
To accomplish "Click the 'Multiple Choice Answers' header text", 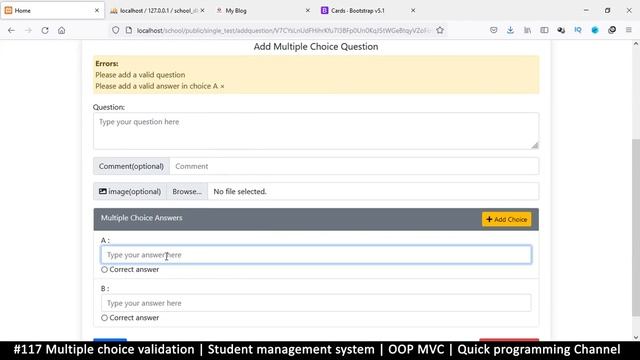I will pyautogui.click(x=142, y=218).
